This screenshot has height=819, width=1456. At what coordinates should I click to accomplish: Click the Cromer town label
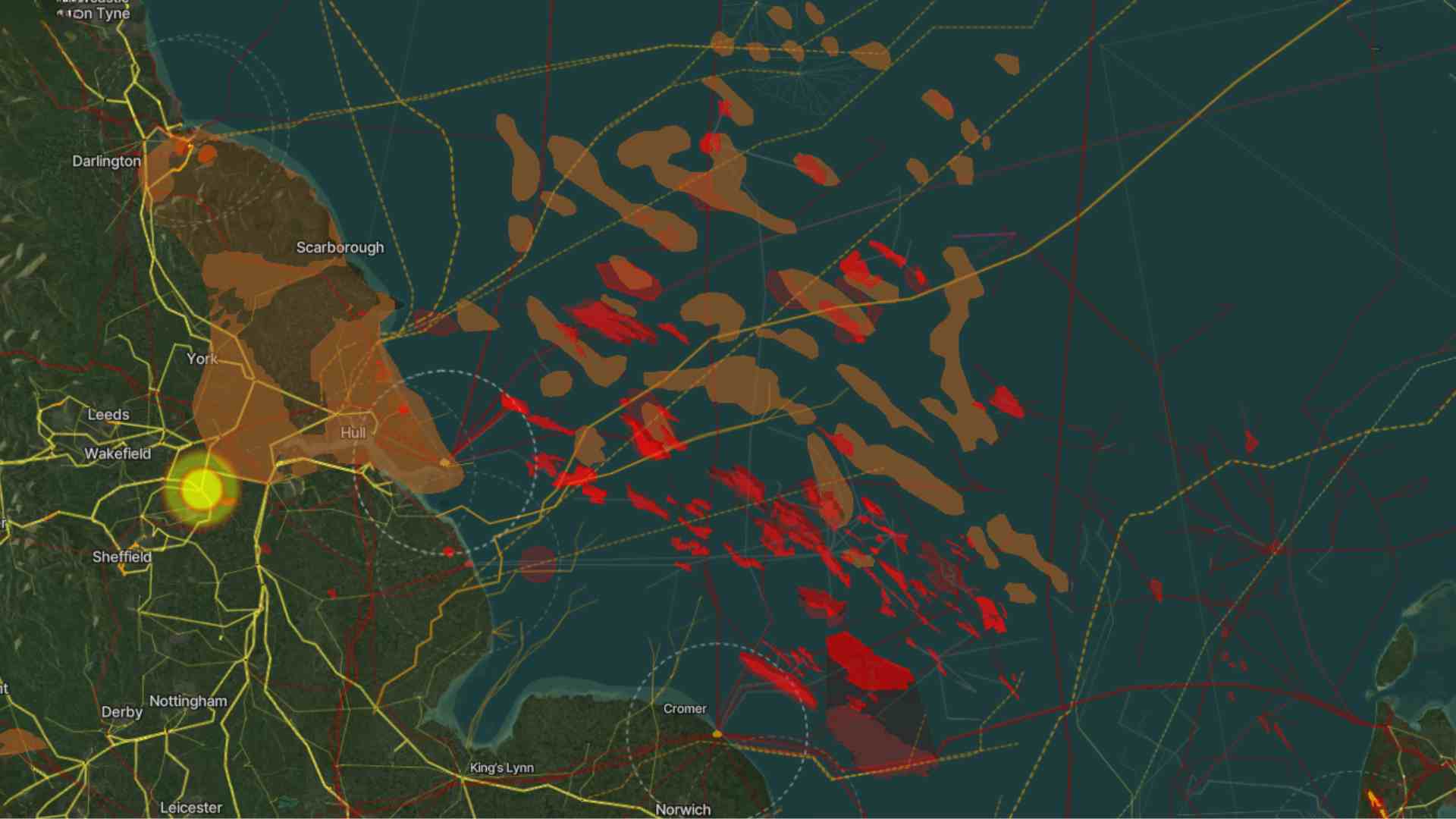[685, 708]
